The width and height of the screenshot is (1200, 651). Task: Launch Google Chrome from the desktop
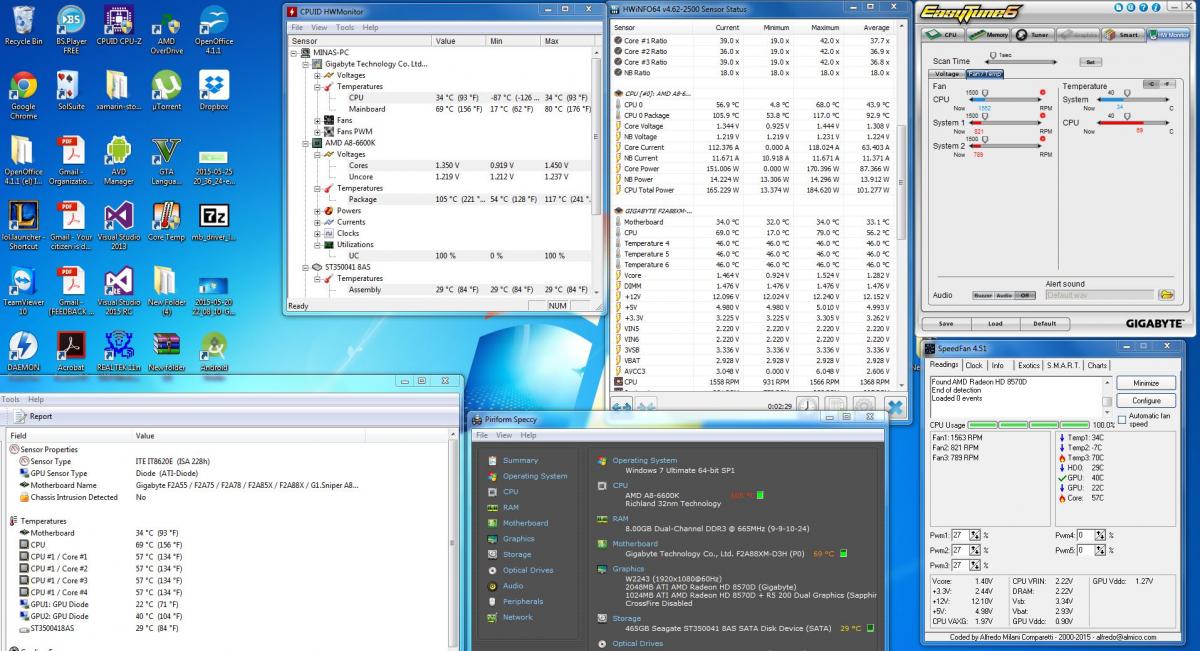click(x=23, y=94)
